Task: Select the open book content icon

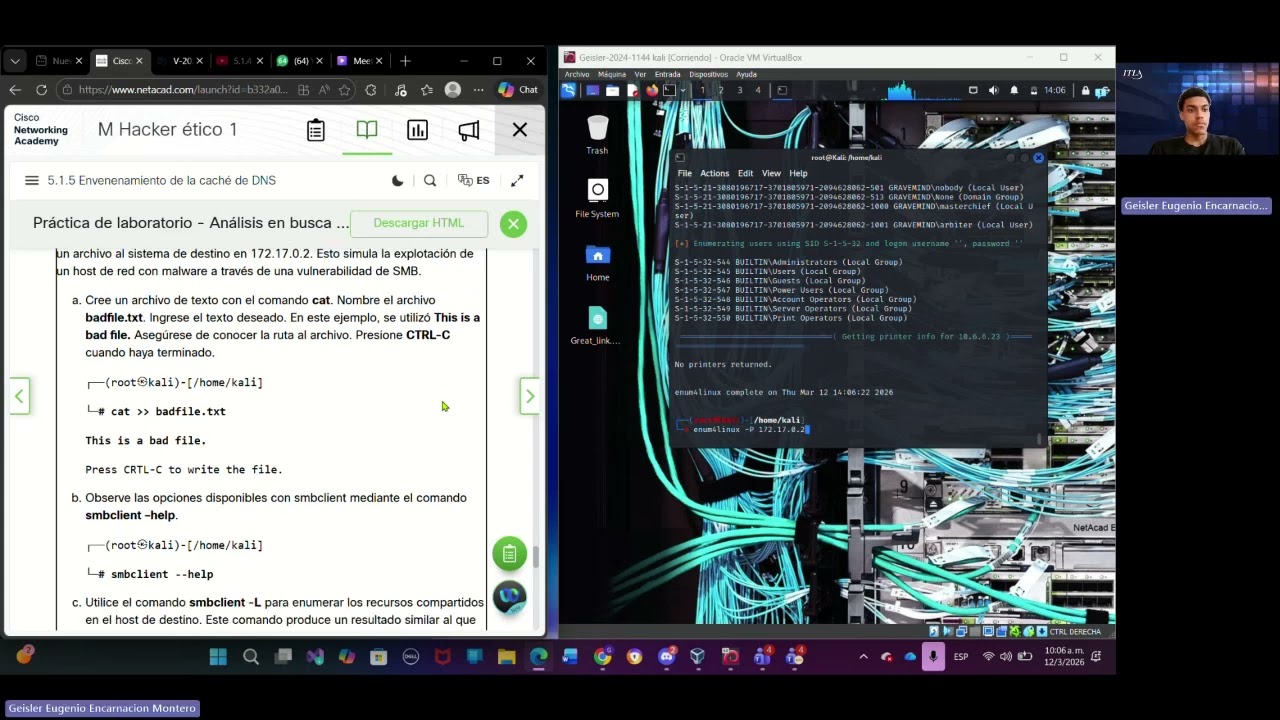Action: pyautogui.click(x=367, y=130)
